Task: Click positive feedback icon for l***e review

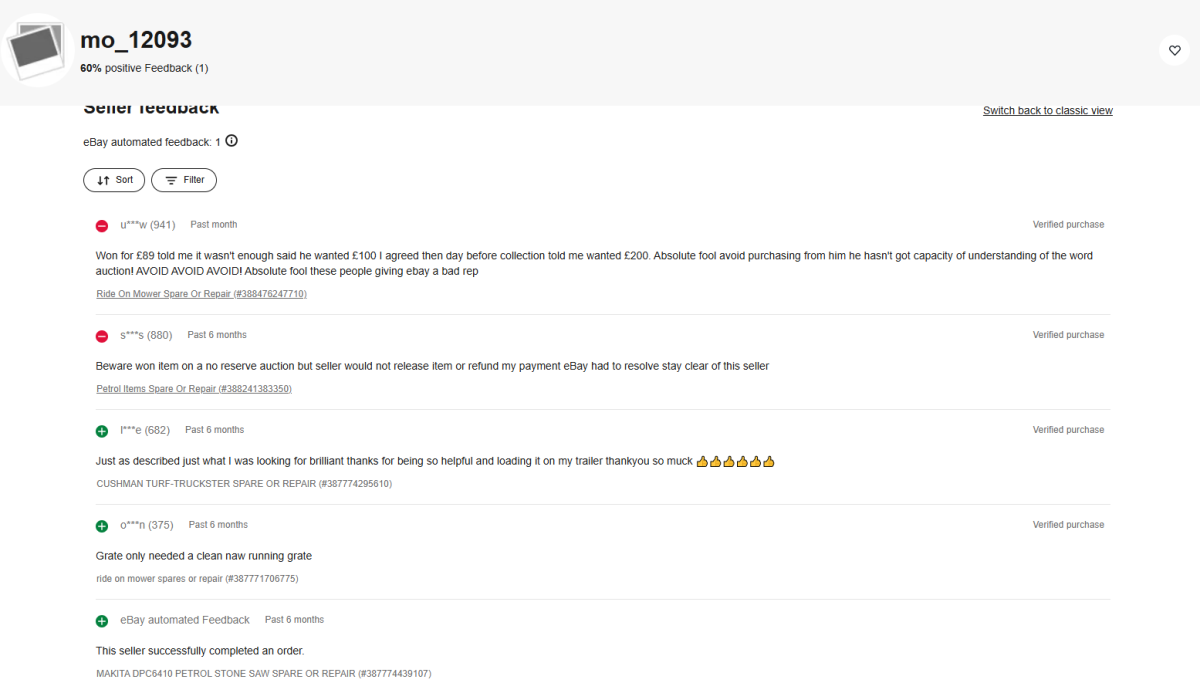Action: (x=102, y=431)
